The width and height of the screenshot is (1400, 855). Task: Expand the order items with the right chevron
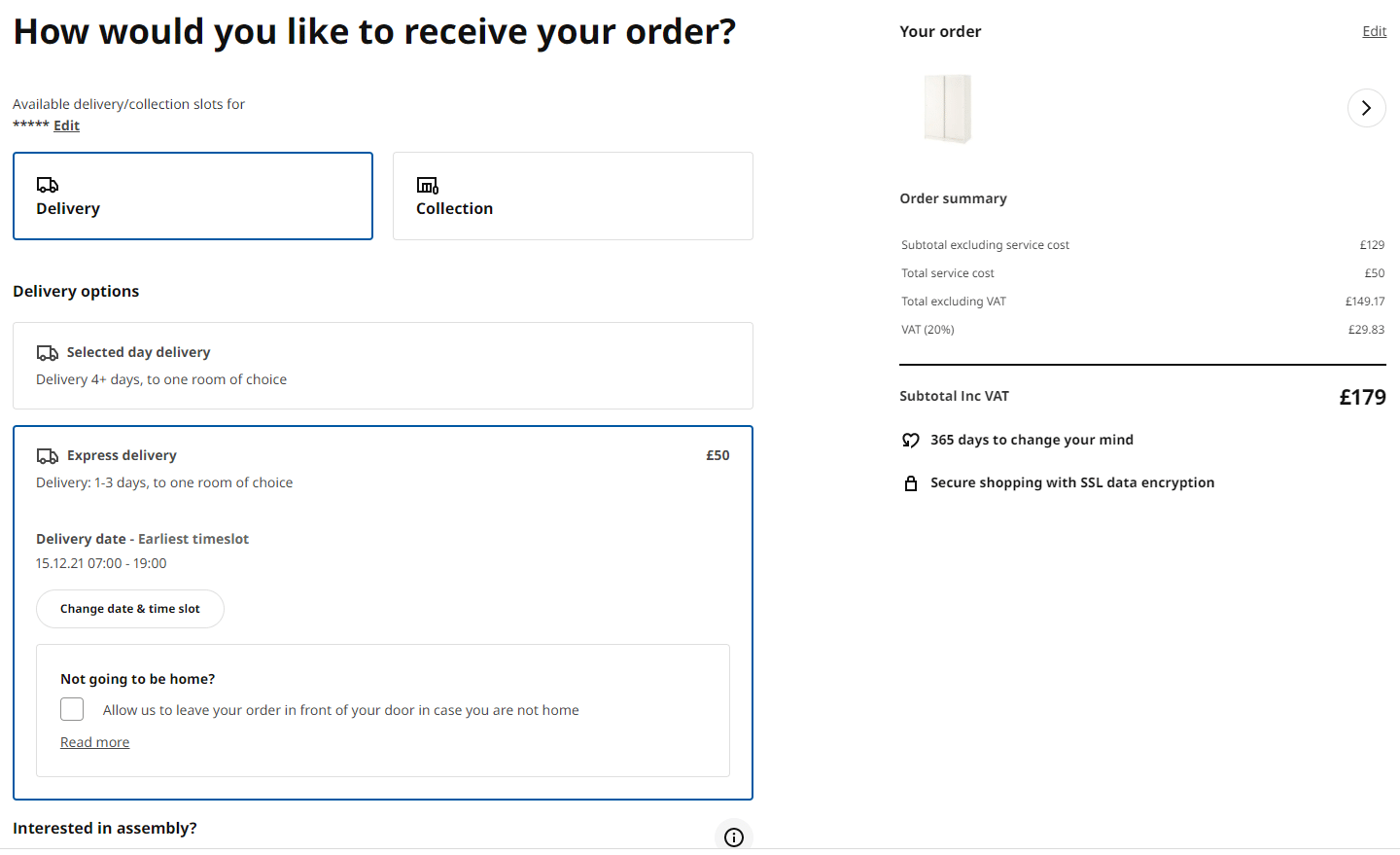[1367, 108]
